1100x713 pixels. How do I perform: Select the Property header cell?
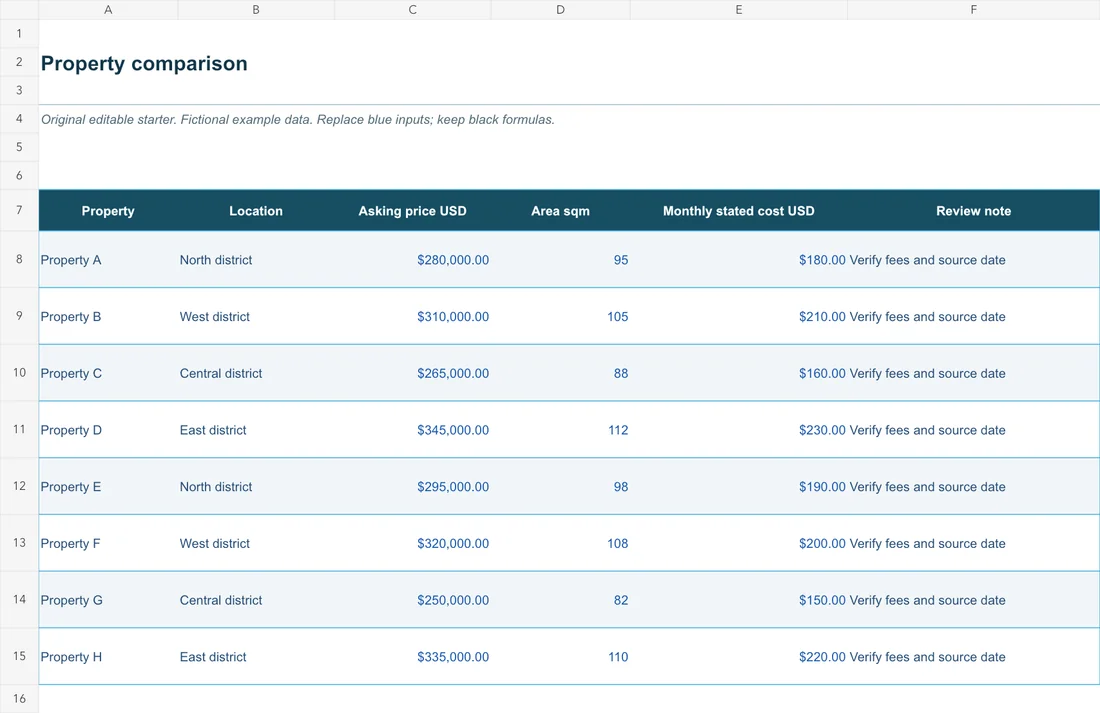(108, 211)
